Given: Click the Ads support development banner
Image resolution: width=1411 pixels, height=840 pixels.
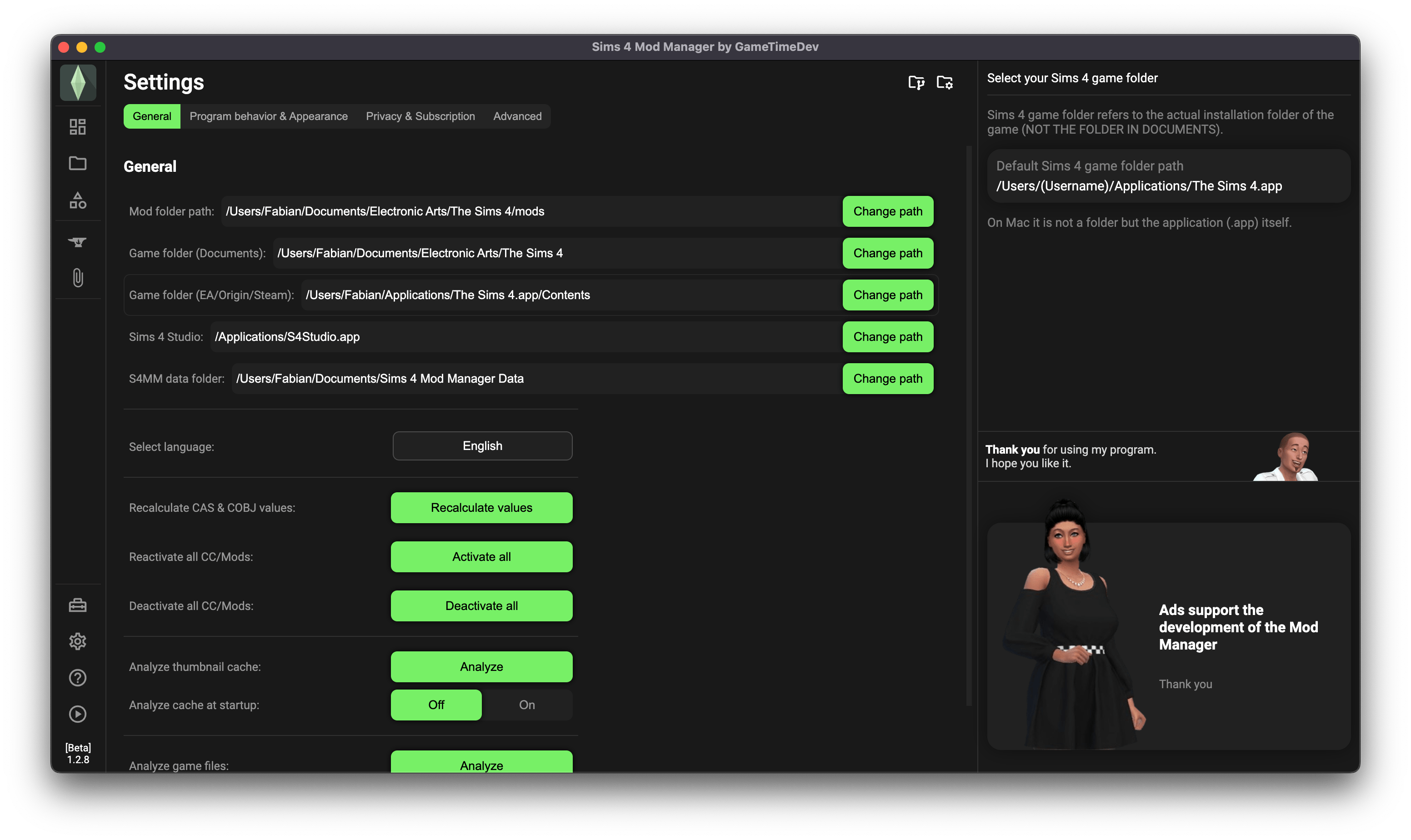Looking at the screenshot, I should (1168, 636).
